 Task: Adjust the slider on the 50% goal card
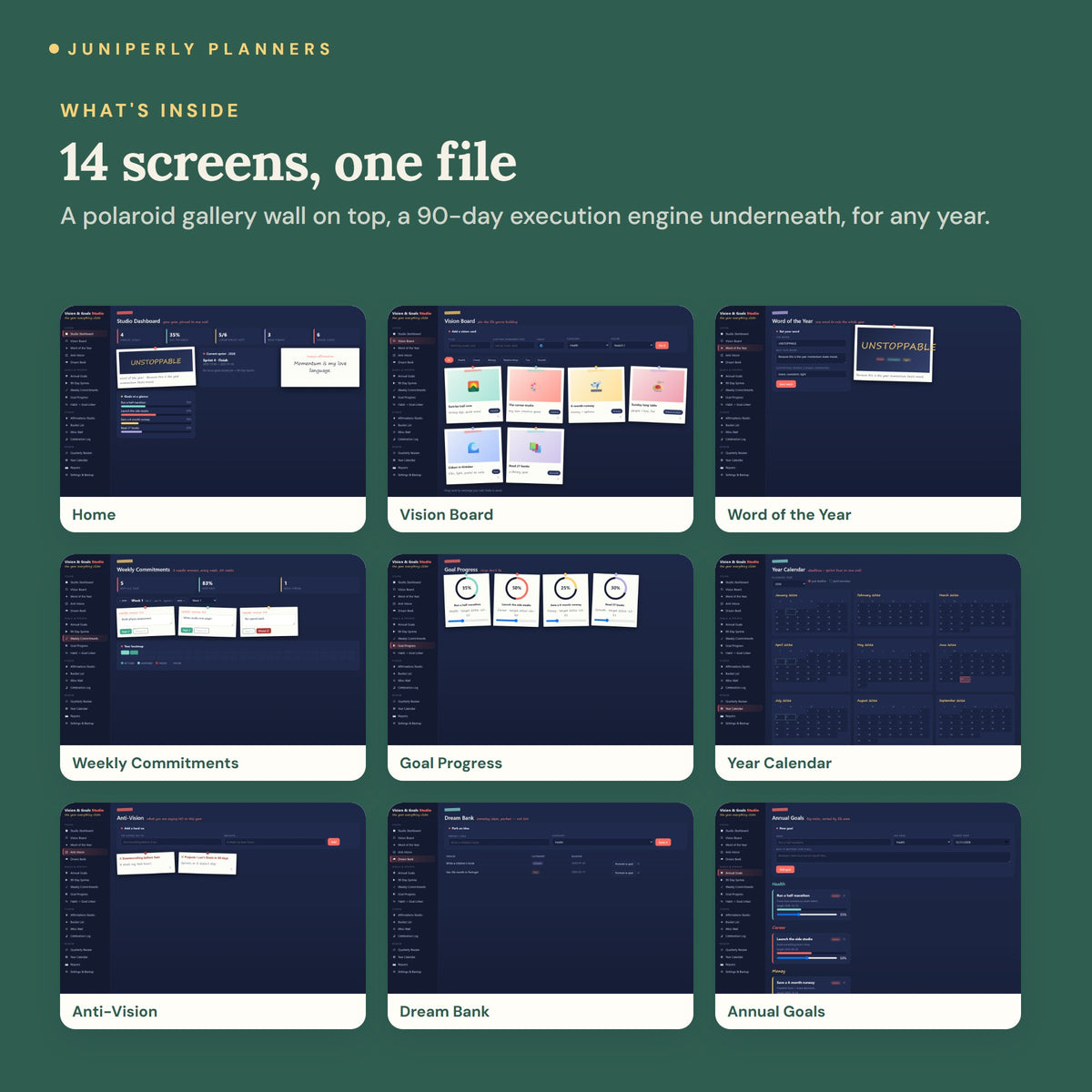pyautogui.click(x=517, y=621)
